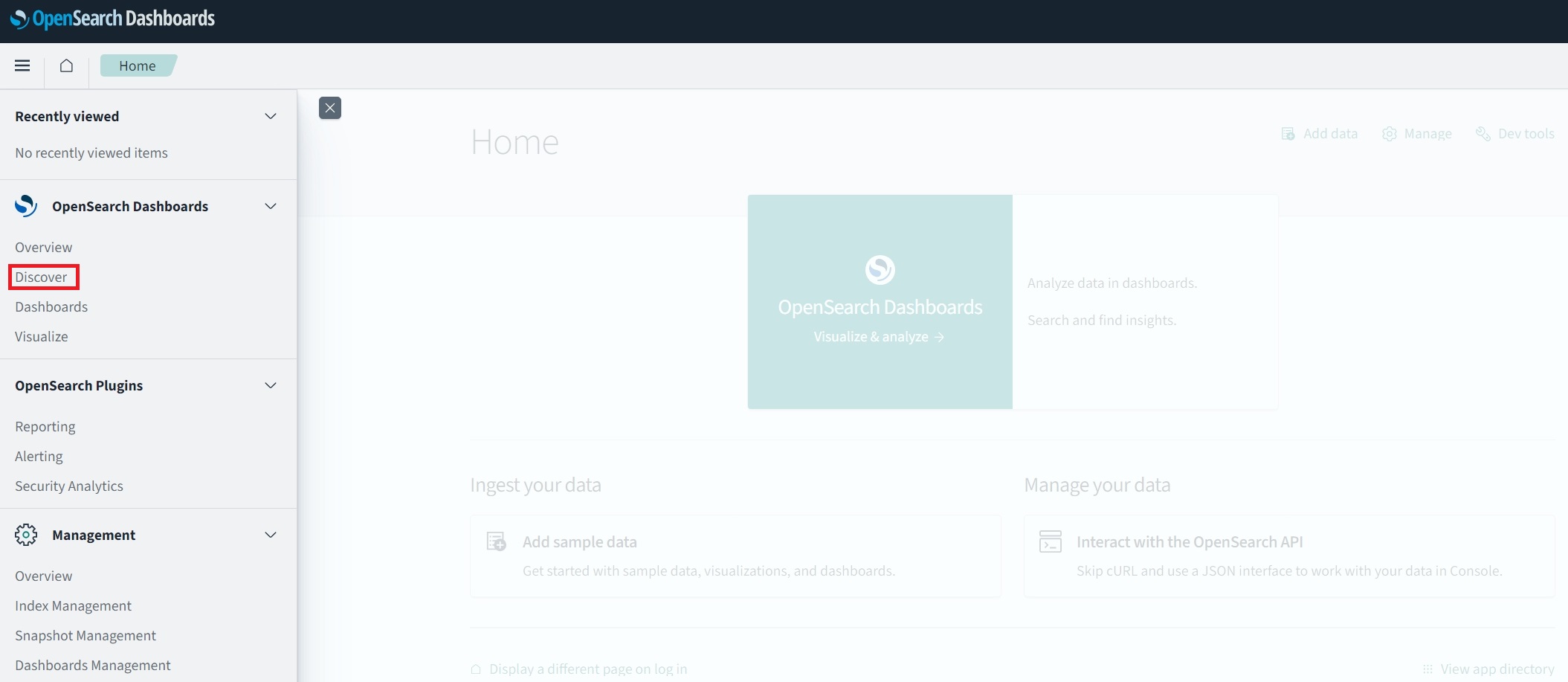Click the OpenSearch Plugins heading
Screen dimensions: 1568x682
pos(79,385)
